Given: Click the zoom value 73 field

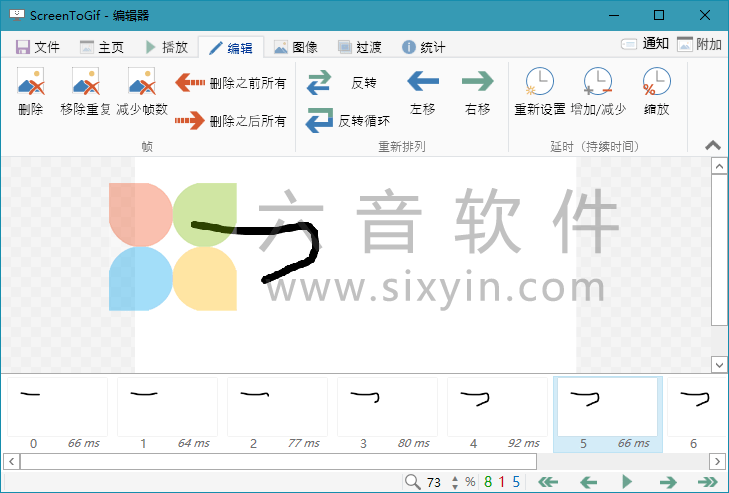Looking at the screenshot, I should (434, 482).
